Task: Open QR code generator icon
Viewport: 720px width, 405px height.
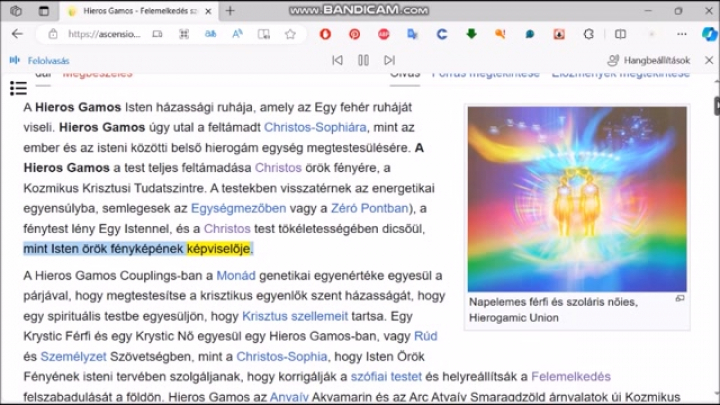Action: 184,34
